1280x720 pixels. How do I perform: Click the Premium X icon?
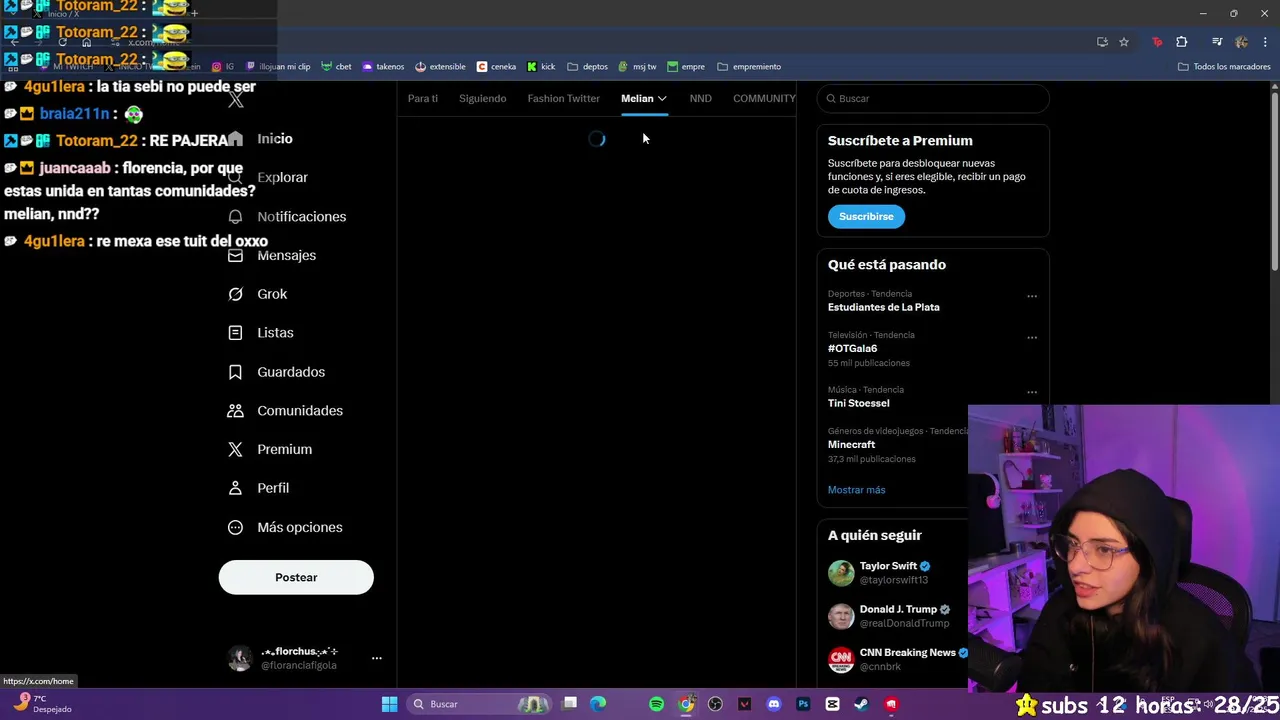pyautogui.click(x=235, y=450)
